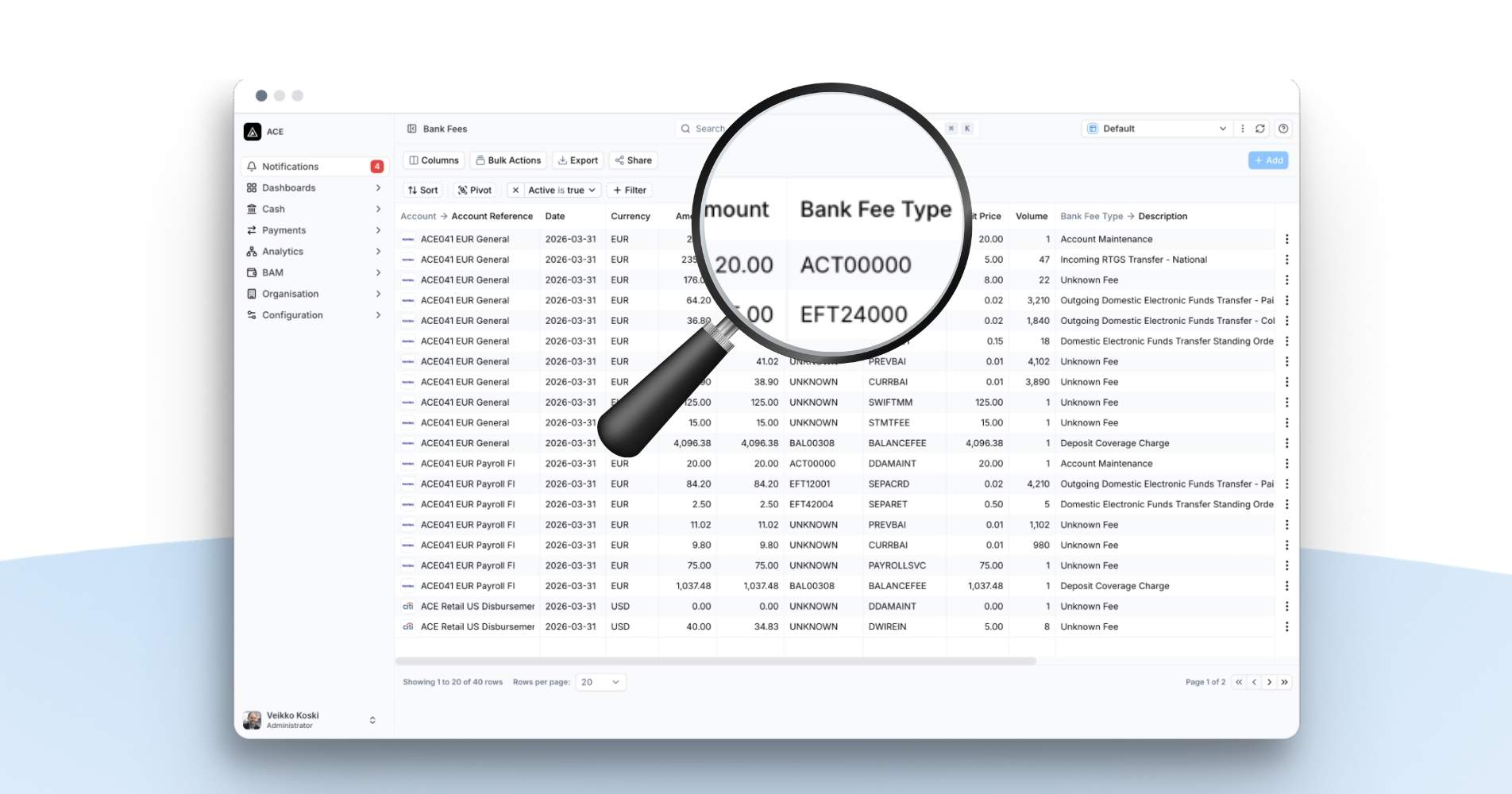Click account icon of DDAMAINT Payroll FI row
Viewport: 1512px width, 794px height.
tap(408, 464)
